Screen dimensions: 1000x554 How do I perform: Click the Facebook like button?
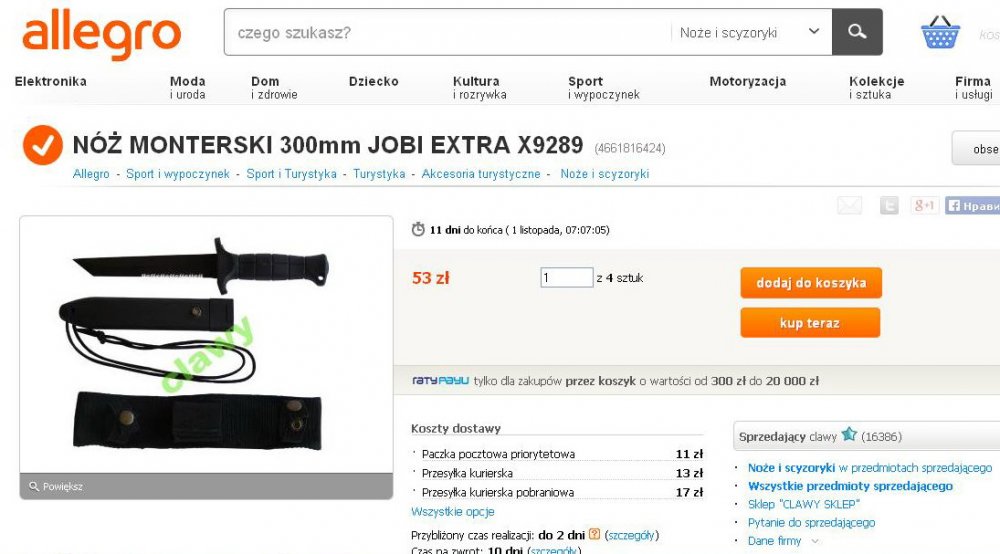point(972,205)
